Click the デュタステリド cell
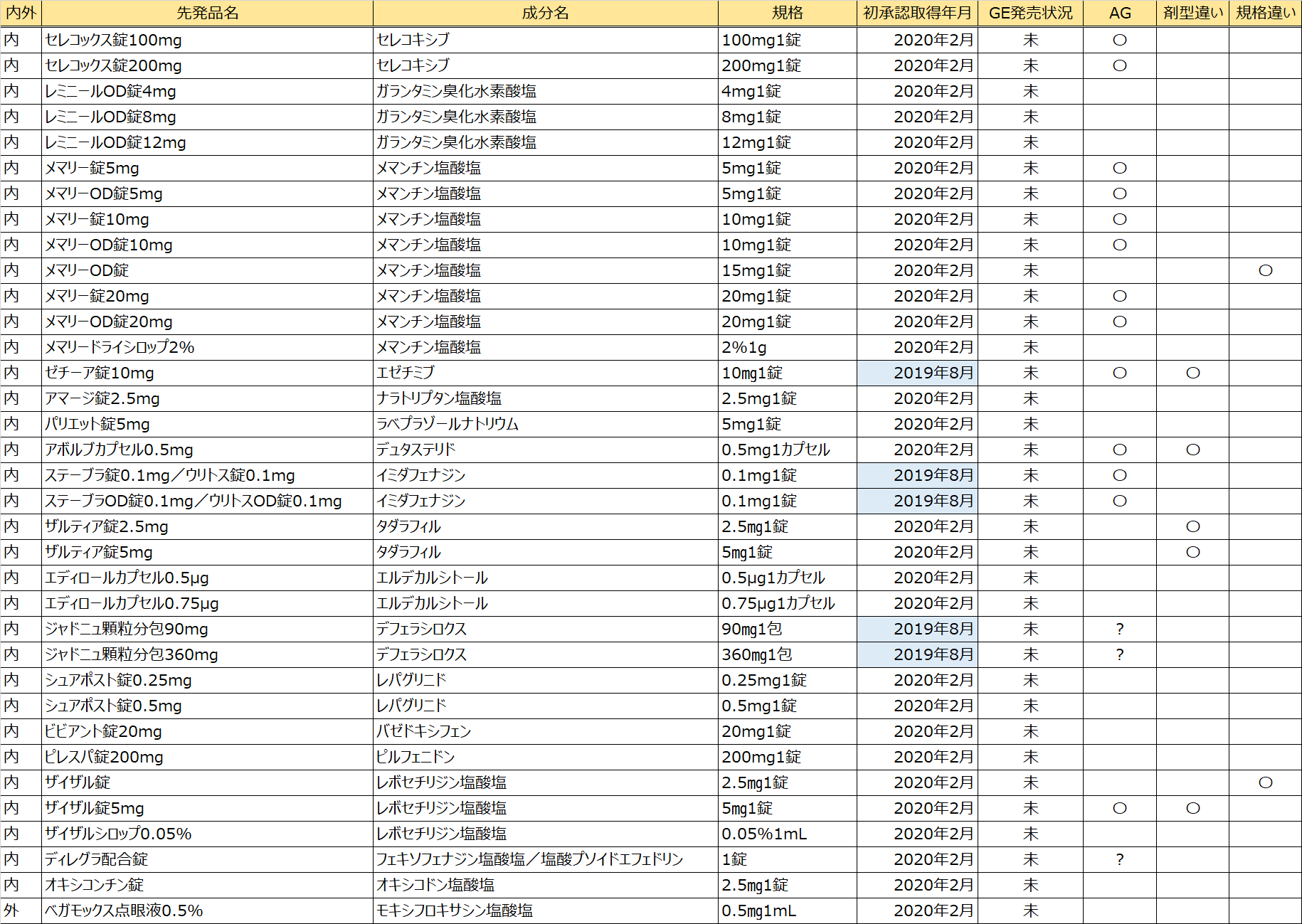This screenshot has width=1302, height=924. coord(545,450)
